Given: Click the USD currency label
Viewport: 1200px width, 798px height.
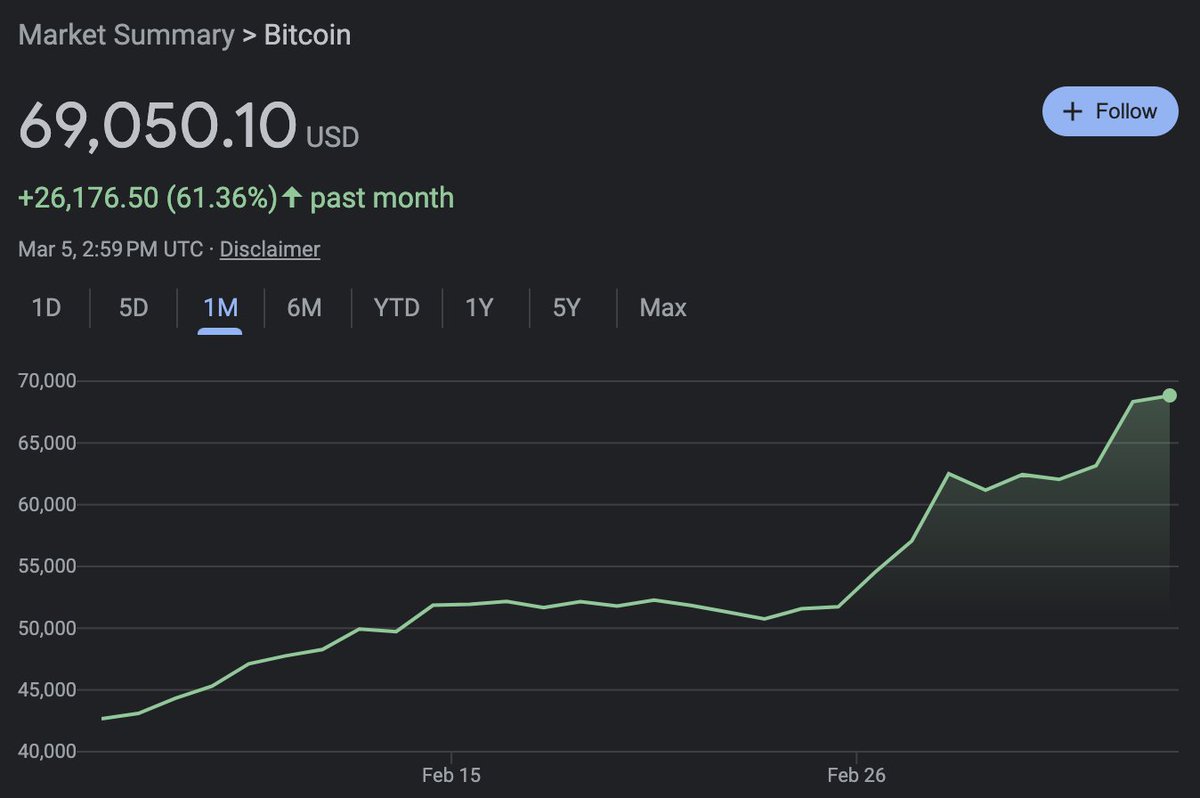Looking at the screenshot, I should click(332, 137).
